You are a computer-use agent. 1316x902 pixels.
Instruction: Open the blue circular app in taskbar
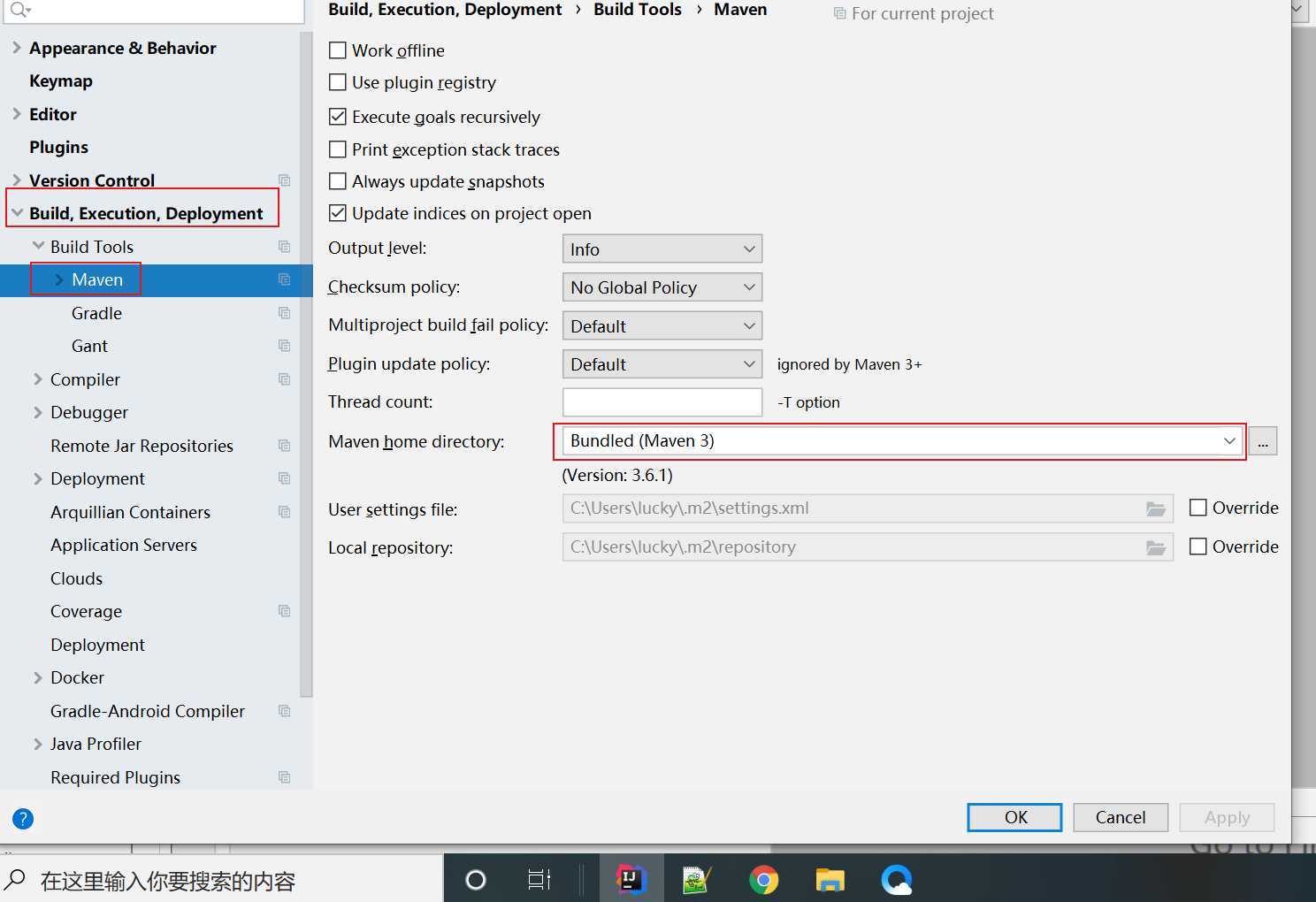[897, 880]
